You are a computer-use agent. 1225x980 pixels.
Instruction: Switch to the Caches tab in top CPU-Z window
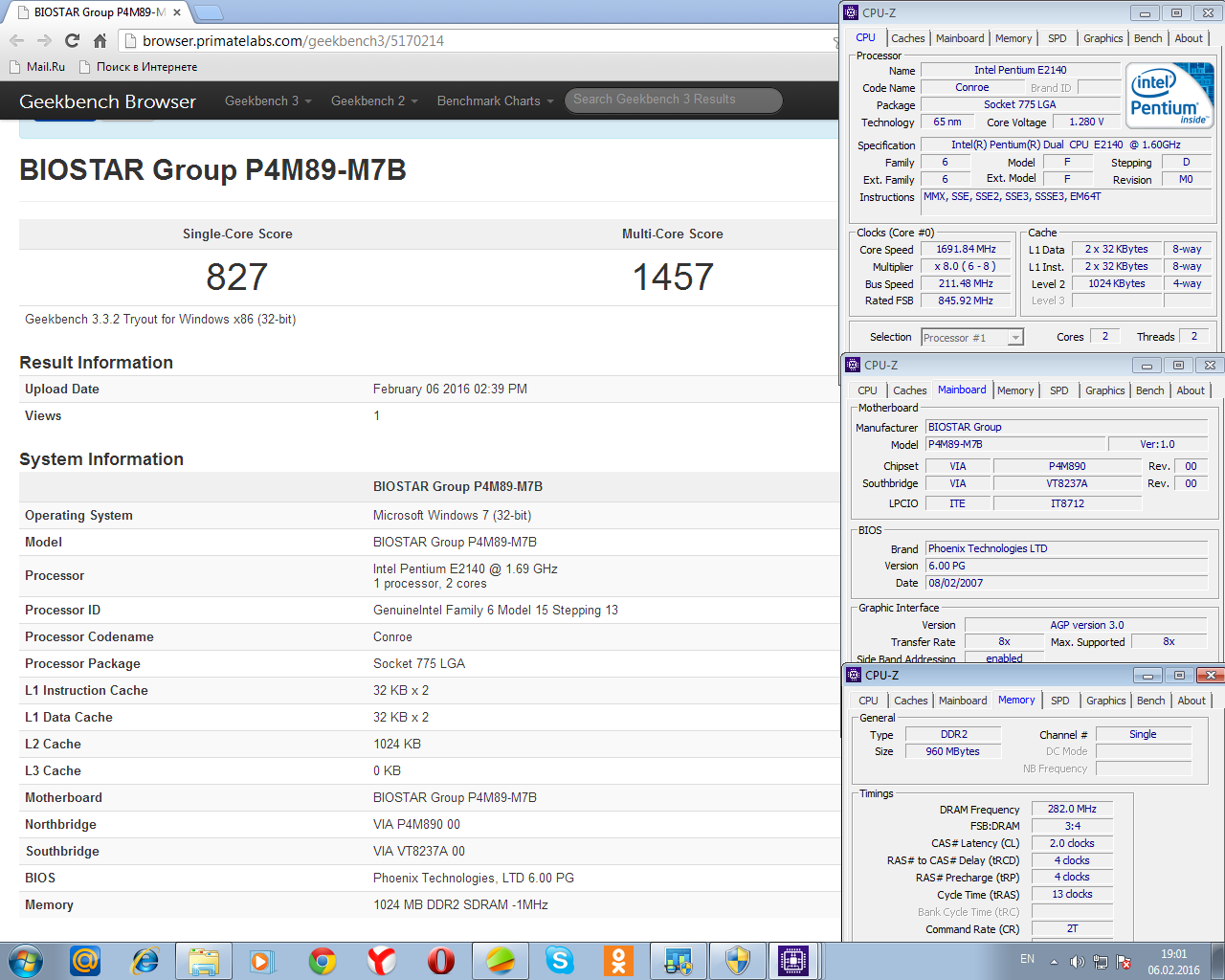(907, 38)
